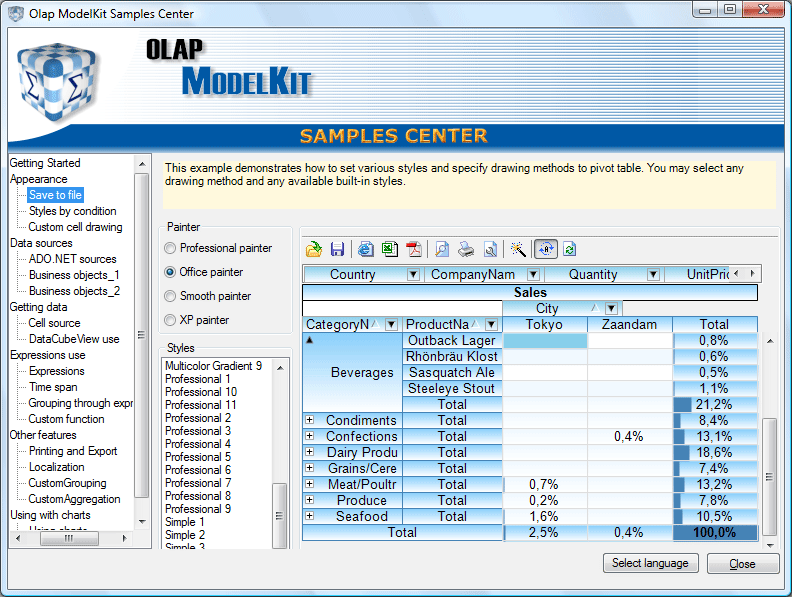The height and width of the screenshot is (597, 792).
Task: Choose Professional 10 style
Action: [201, 392]
